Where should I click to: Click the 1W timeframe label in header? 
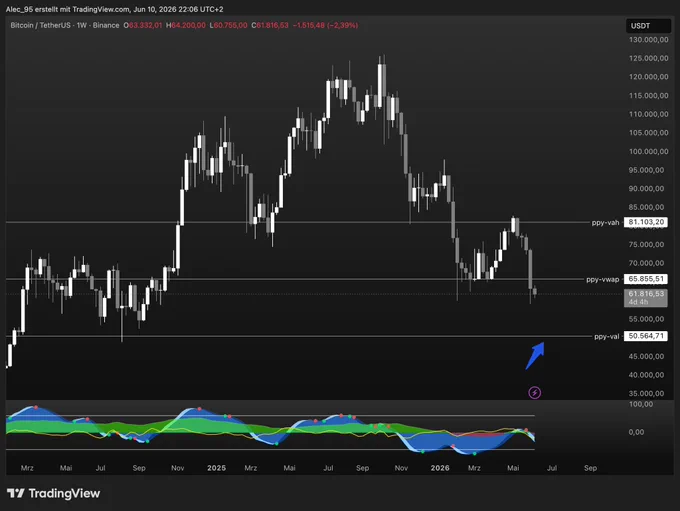point(82,25)
